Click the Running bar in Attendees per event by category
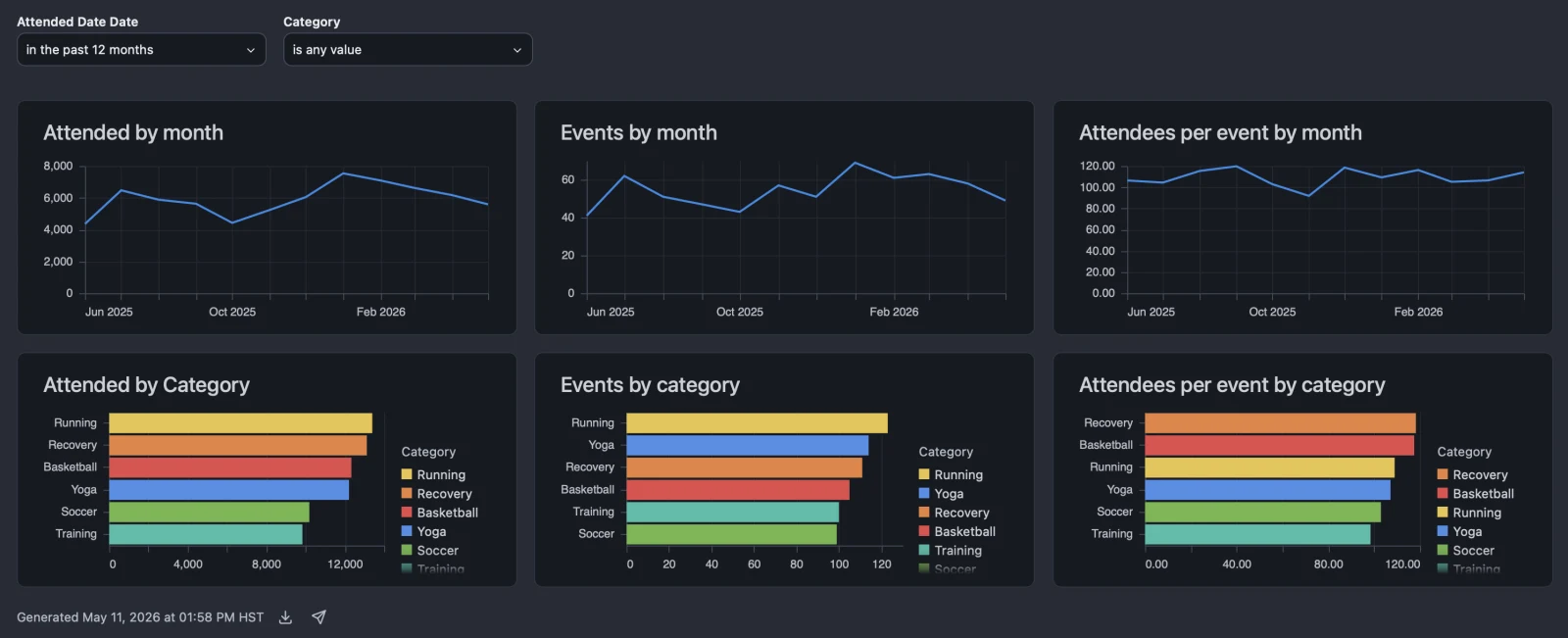The height and width of the screenshot is (638, 1568). pyautogui.click(x=1270, y=467)
